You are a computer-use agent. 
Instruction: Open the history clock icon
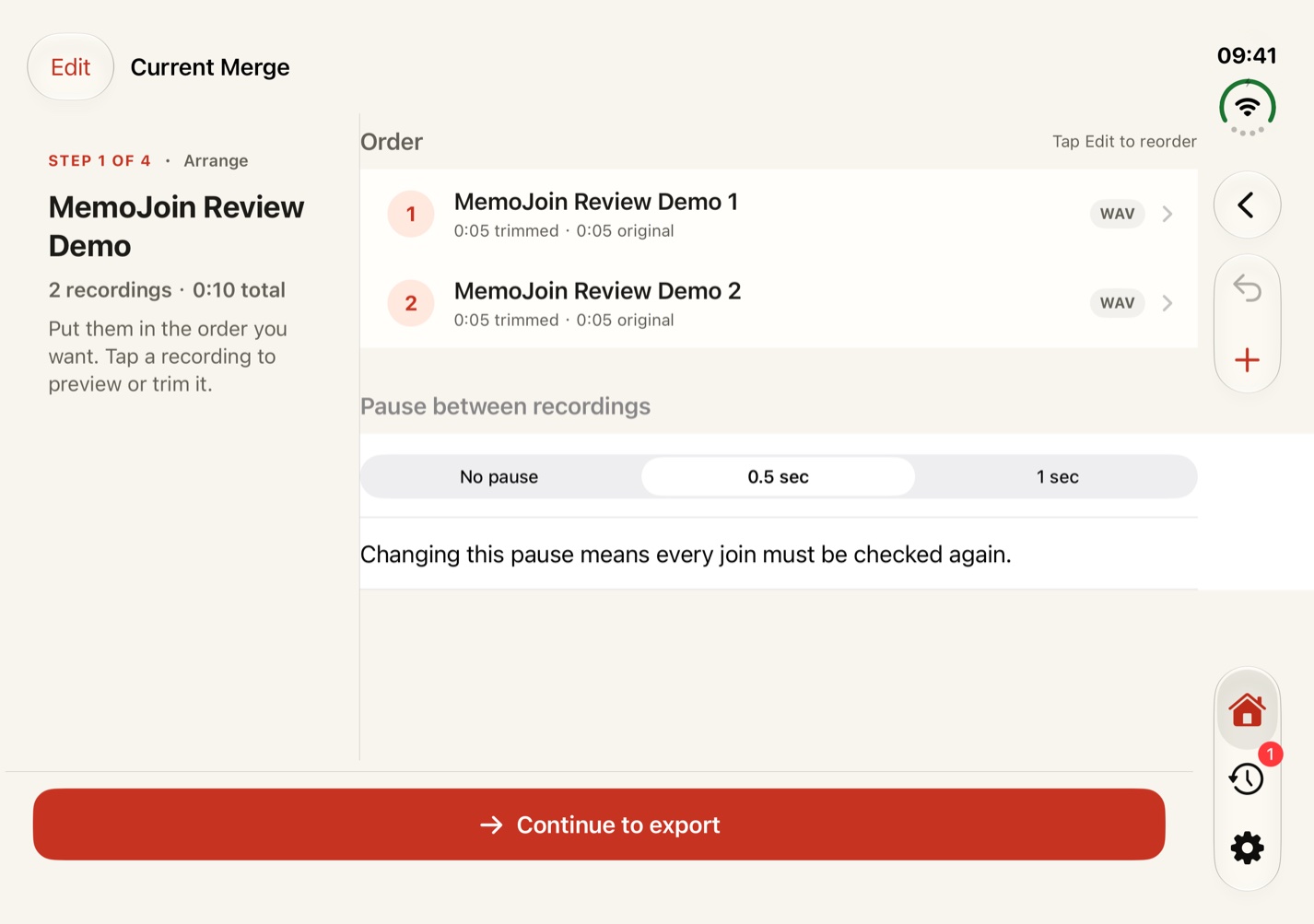(x=1247, y=778)
